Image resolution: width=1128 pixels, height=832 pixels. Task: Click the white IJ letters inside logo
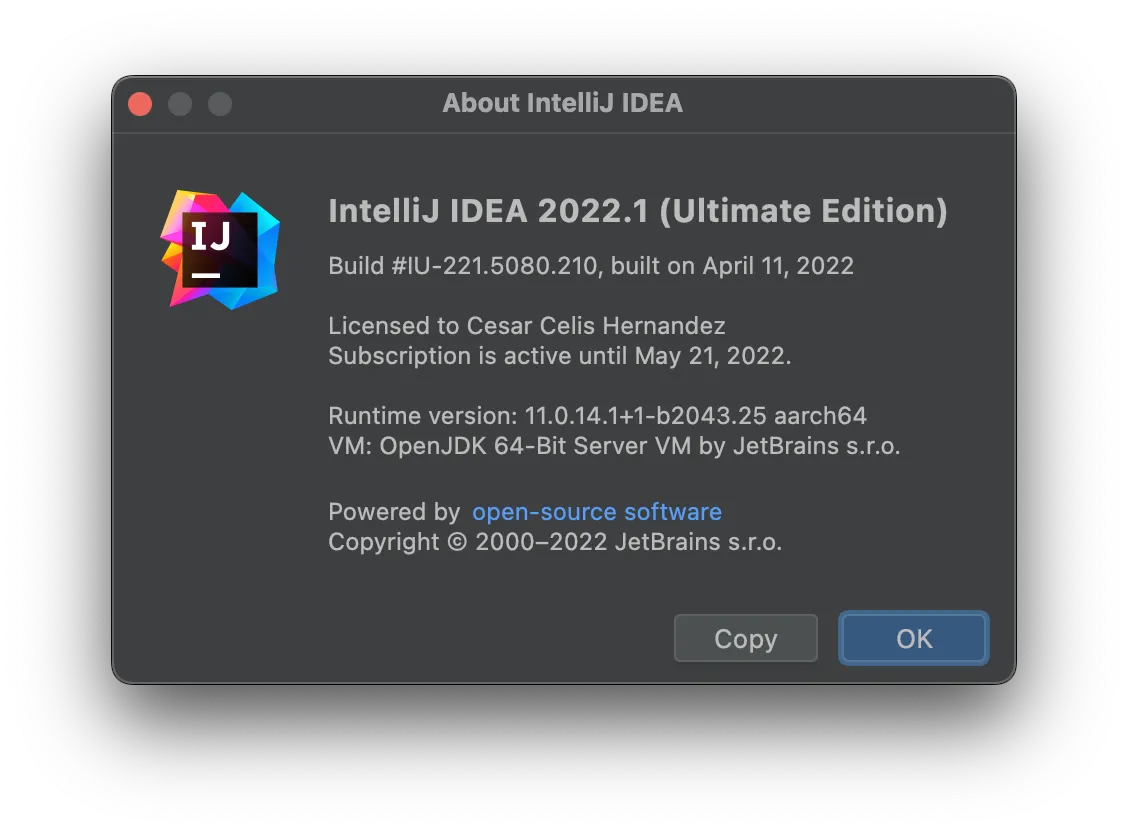211,237
